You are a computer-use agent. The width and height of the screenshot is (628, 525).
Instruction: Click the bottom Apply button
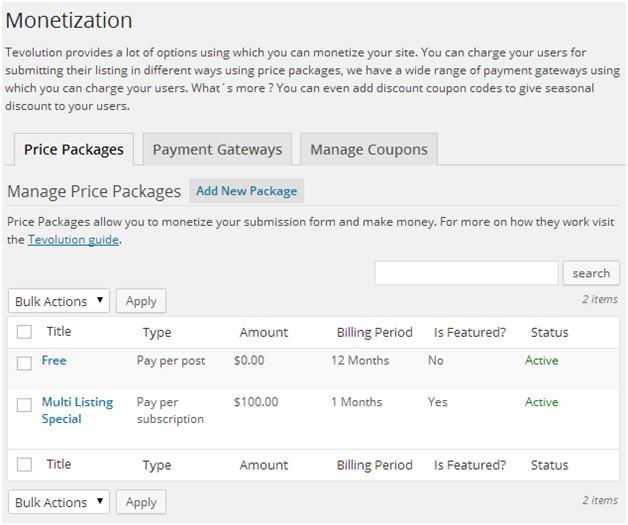tap(141, 502)
